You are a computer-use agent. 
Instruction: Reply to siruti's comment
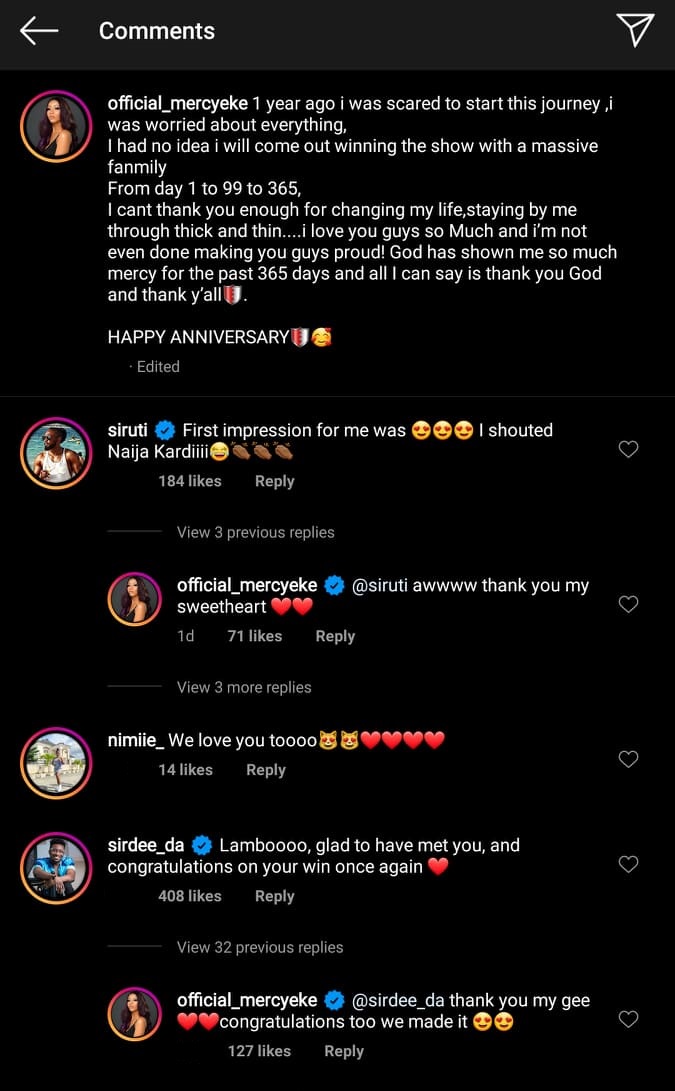[x=274, y=481]
